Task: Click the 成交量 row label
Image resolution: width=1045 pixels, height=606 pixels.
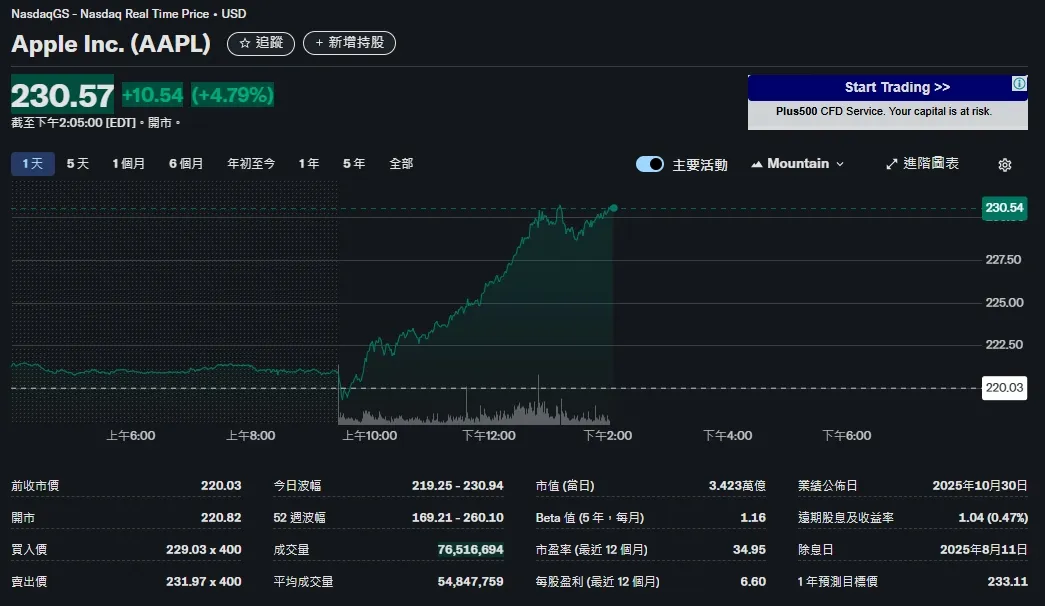Action: tap(291, 550)
